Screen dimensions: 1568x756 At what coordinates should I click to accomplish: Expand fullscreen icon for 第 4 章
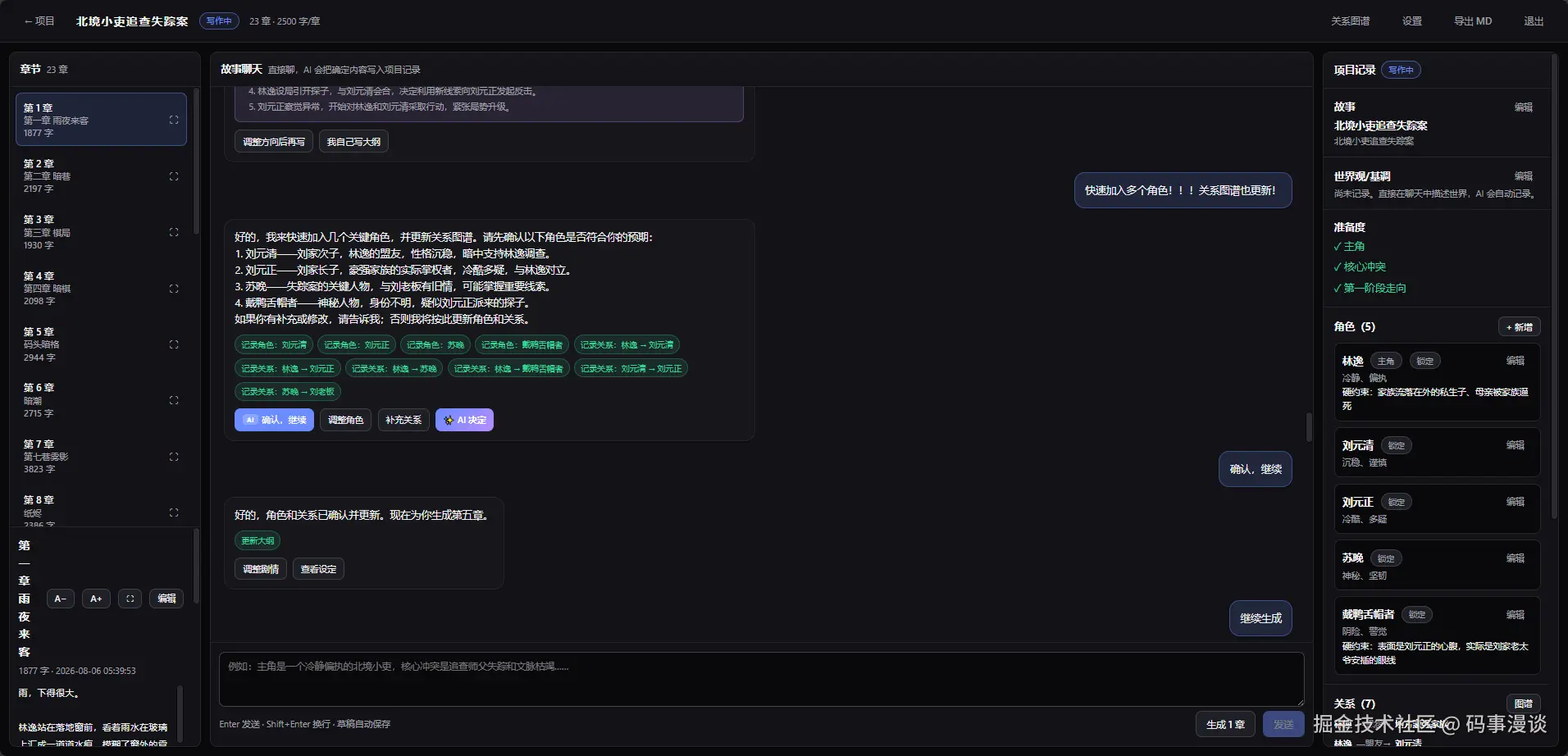pyautogui.click(x=174, y=289)
